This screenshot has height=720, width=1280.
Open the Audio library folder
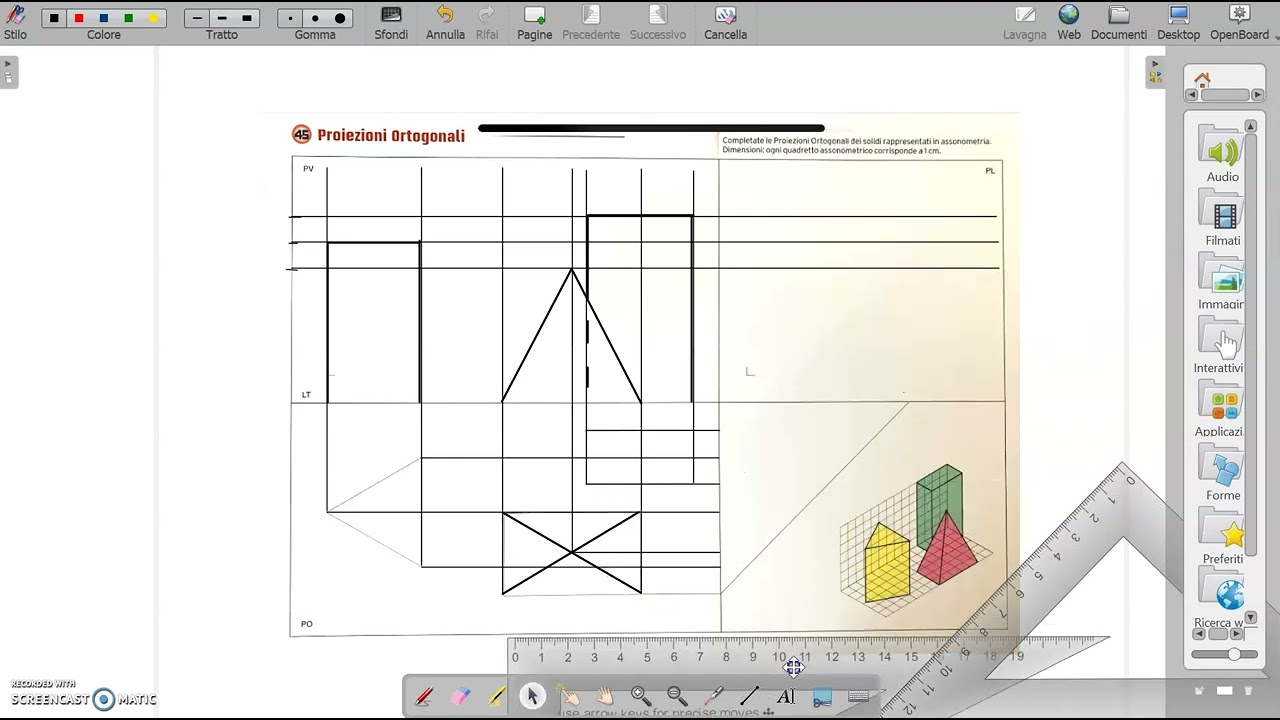click(x=1222, y=155)
